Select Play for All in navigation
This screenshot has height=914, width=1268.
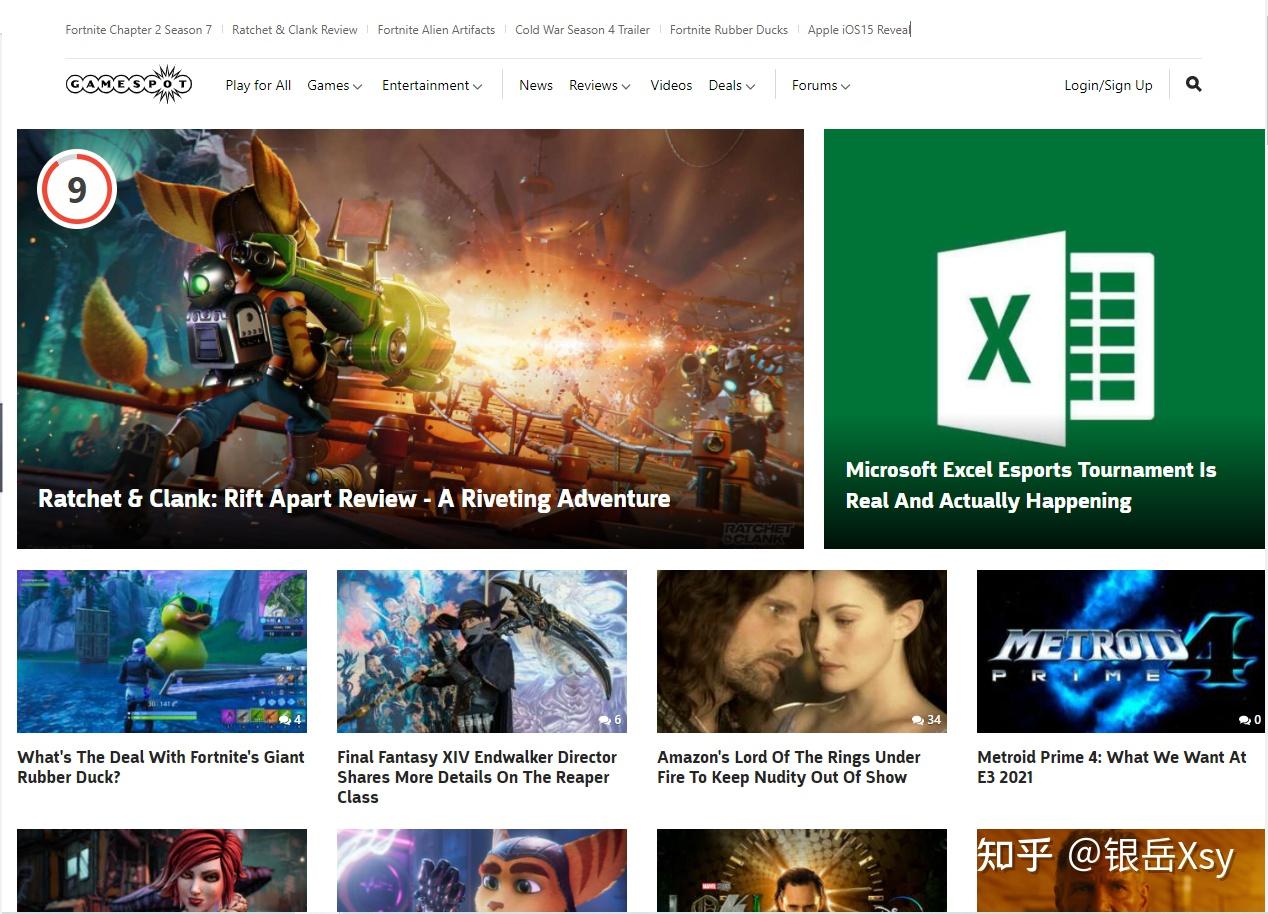click(258, 86)
